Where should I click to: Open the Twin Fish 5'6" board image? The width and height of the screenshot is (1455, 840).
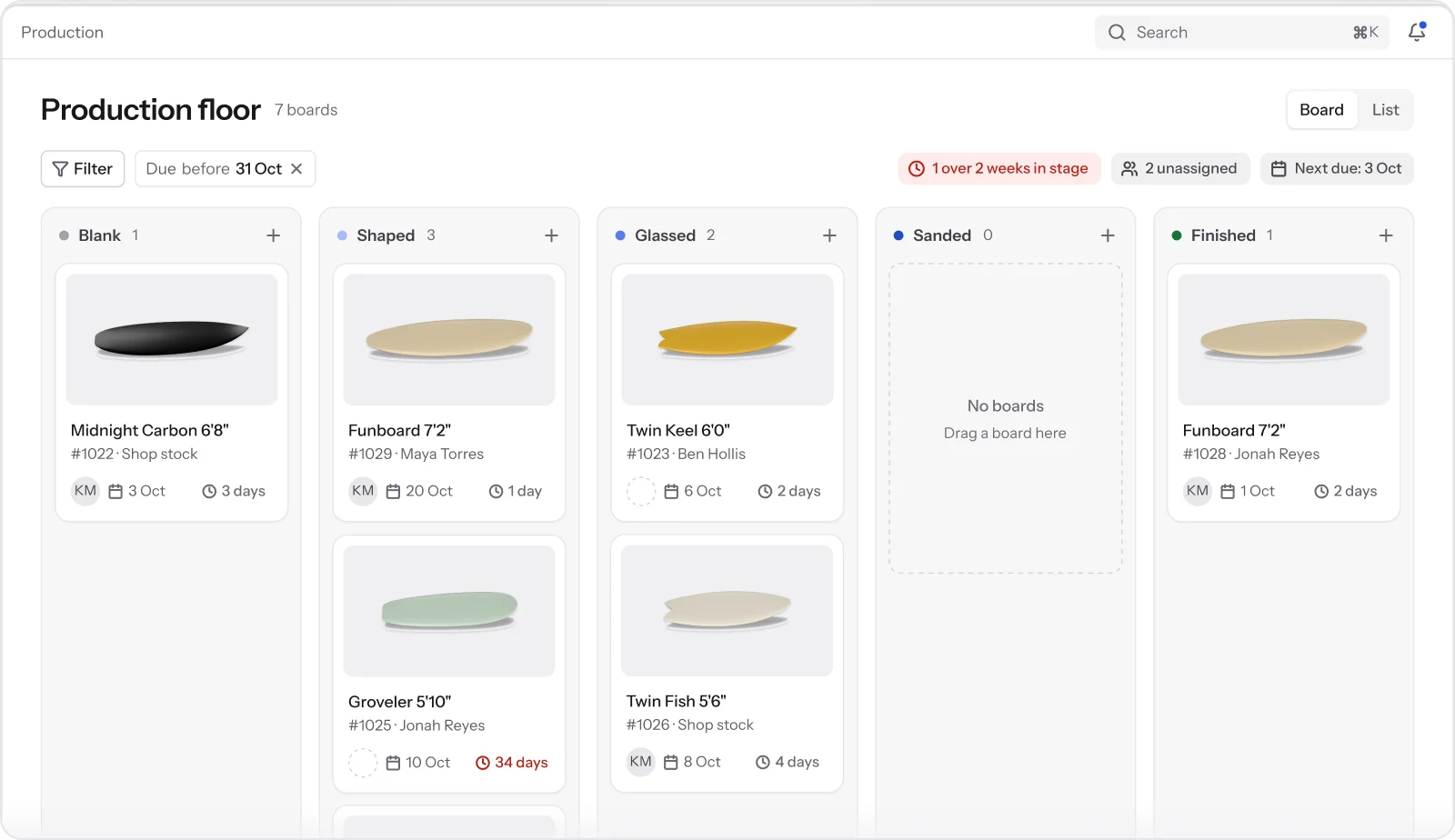click(x=727, y=610)
